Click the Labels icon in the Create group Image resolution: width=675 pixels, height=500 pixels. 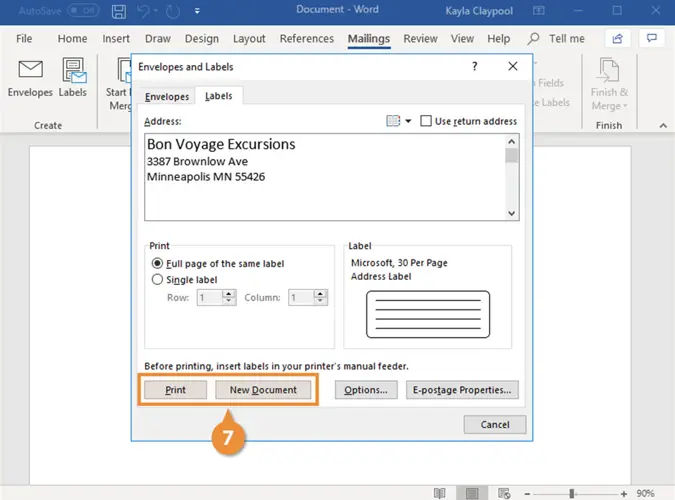click(74, 70)
